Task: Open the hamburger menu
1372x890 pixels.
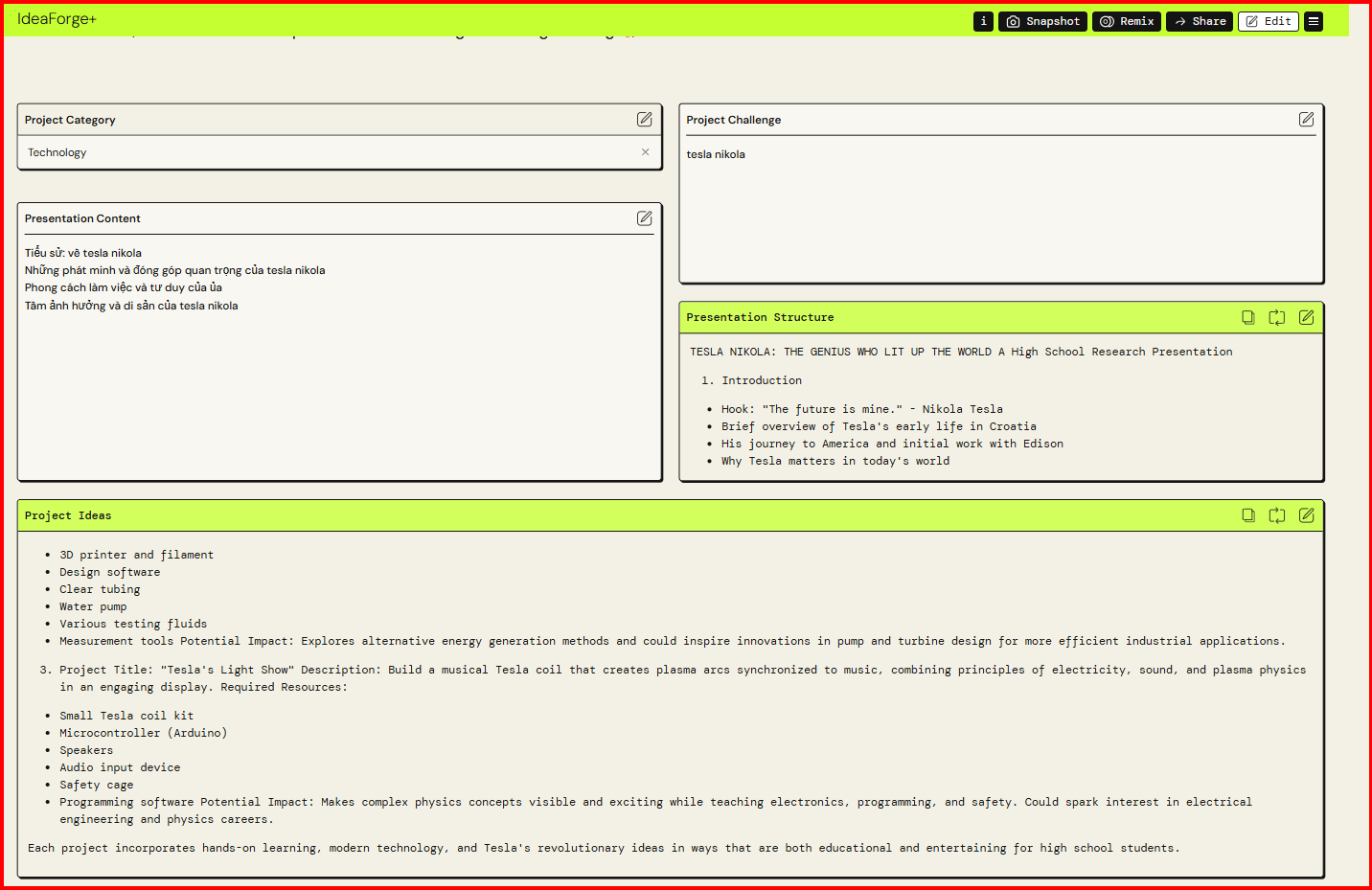Action: pos(1314,21)
